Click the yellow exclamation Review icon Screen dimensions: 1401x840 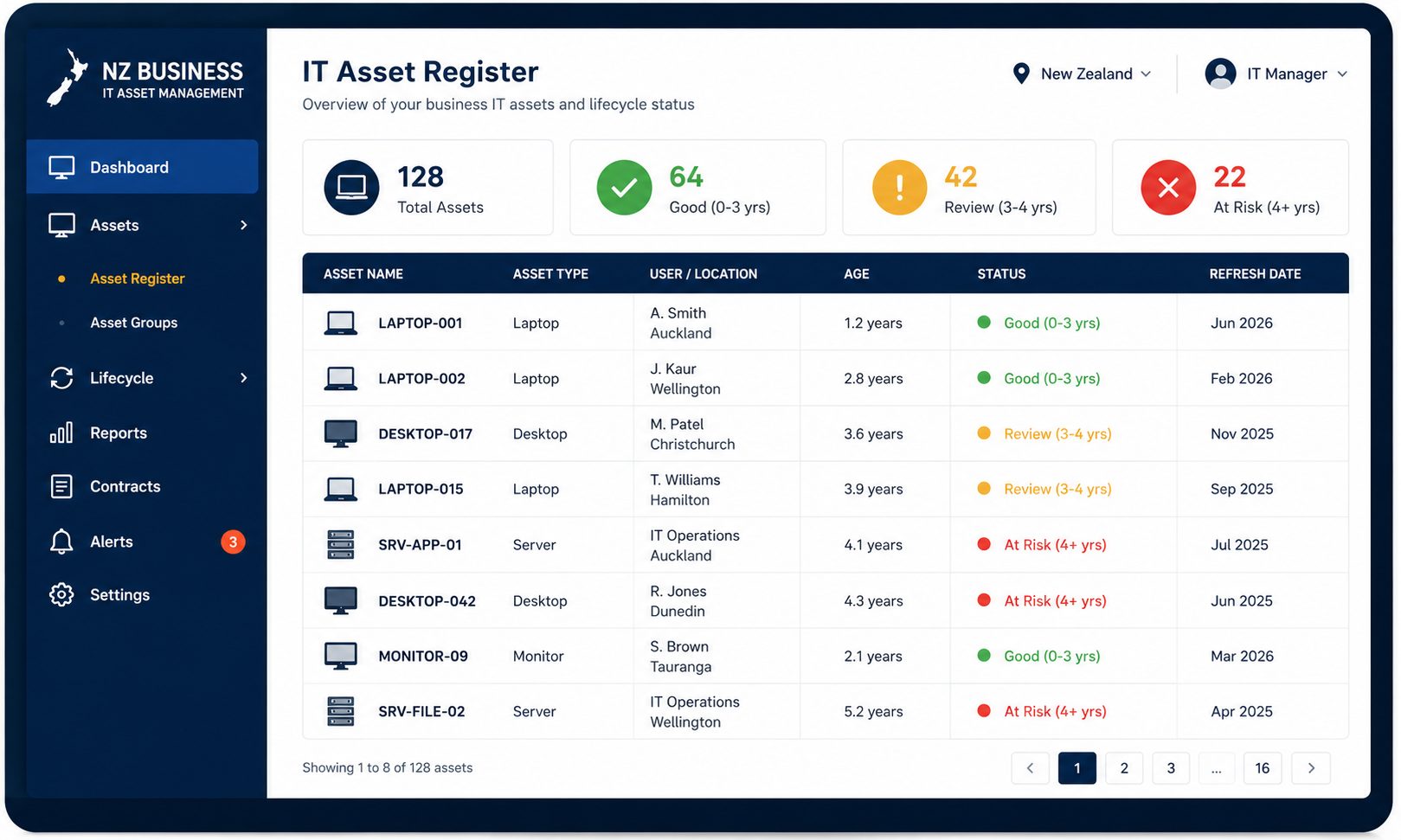pyautogui.click(x=899, y=187)
